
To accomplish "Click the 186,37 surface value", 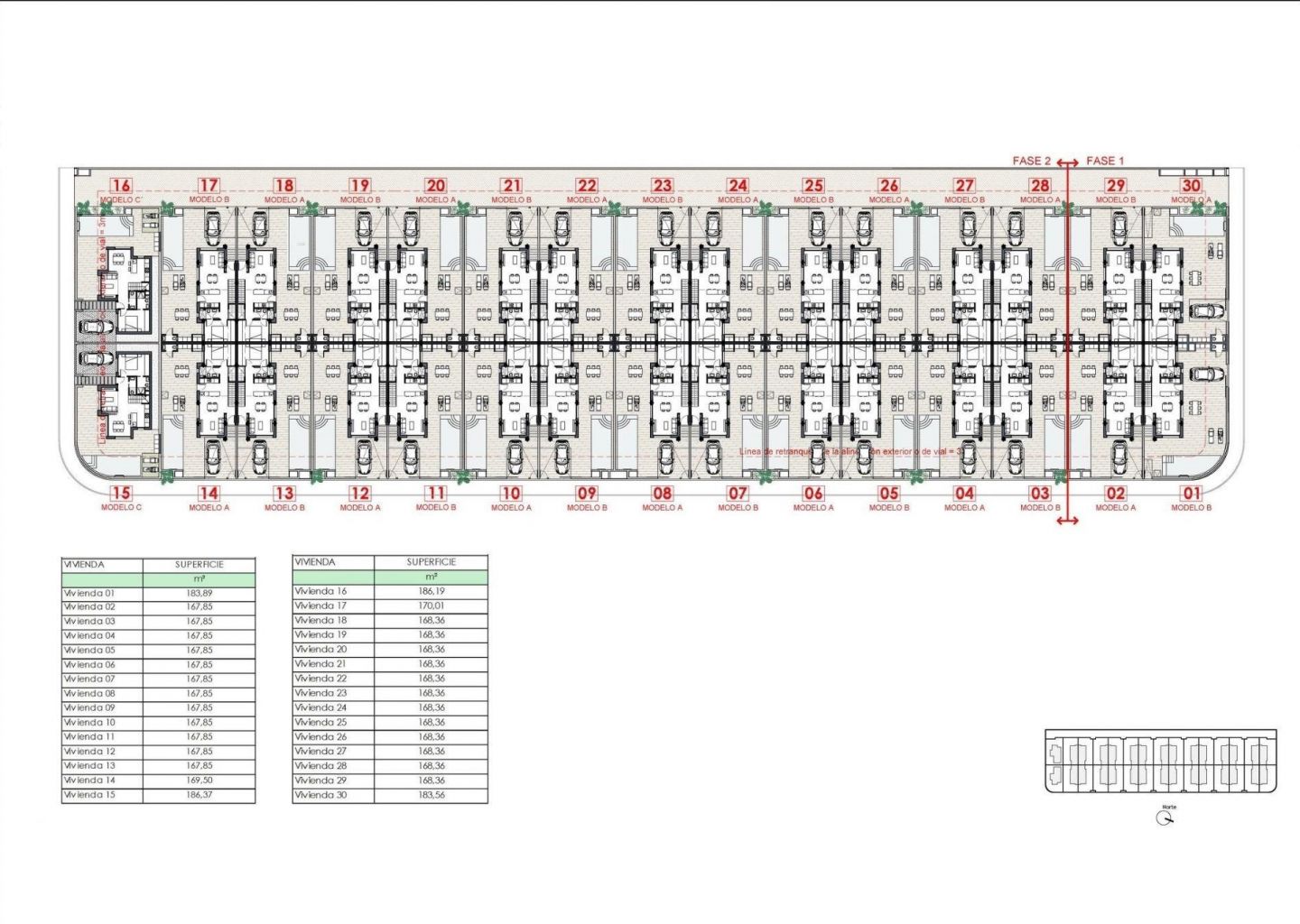I will pyautogui.click(x=200, y=795).
